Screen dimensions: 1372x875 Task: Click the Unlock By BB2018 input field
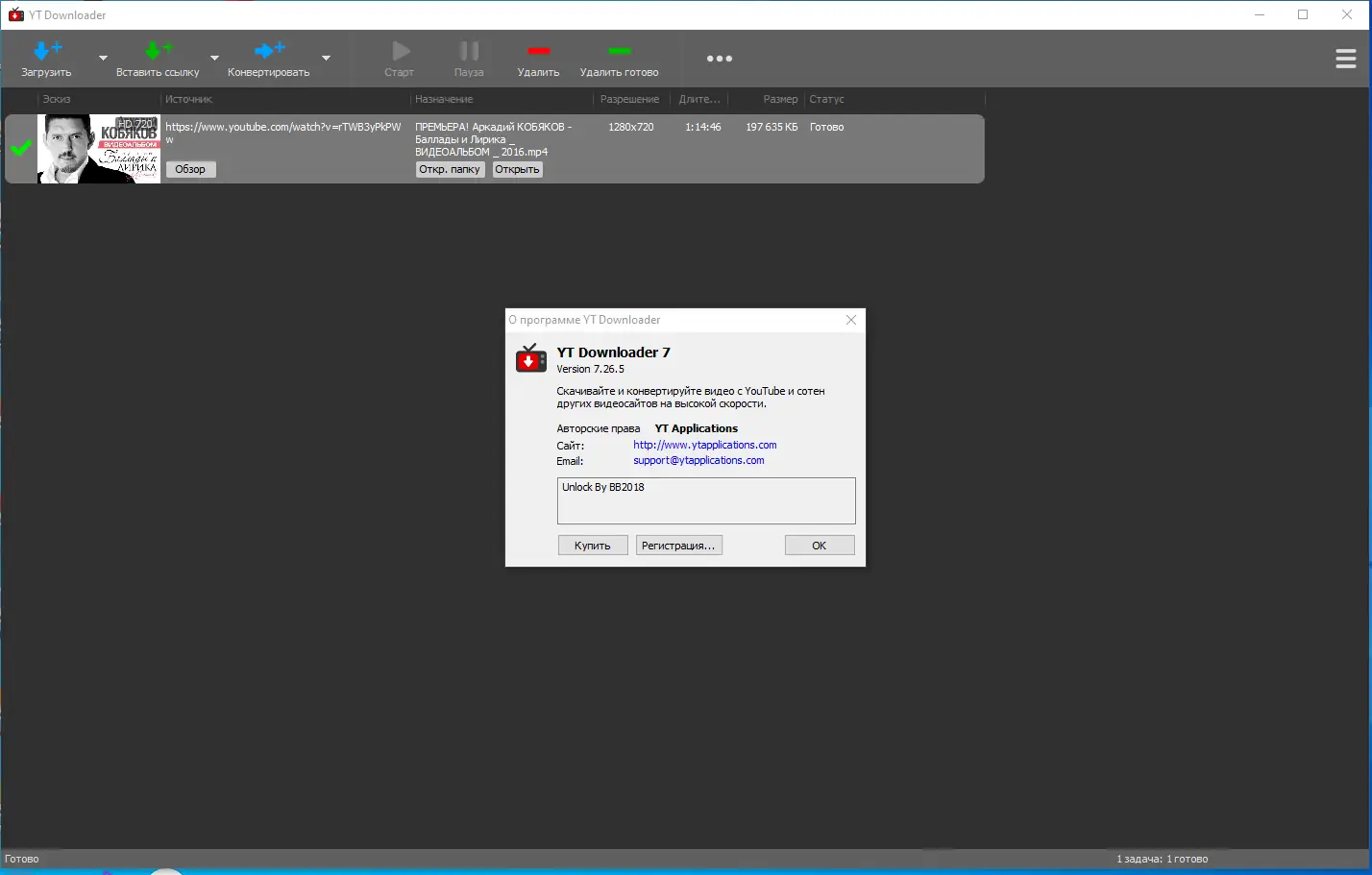pyautogui.click(x=705, y=500)
